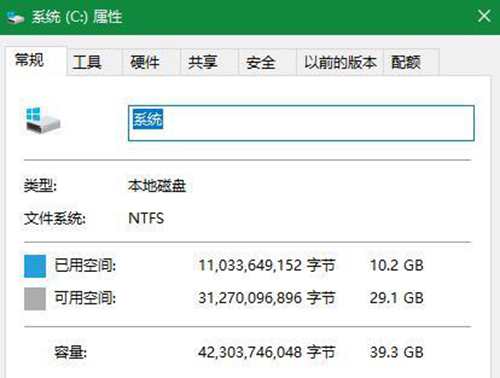The height and width of the screenshot is (378, 500).
Task: Click in the drive name input field
Action: (301, 123)
